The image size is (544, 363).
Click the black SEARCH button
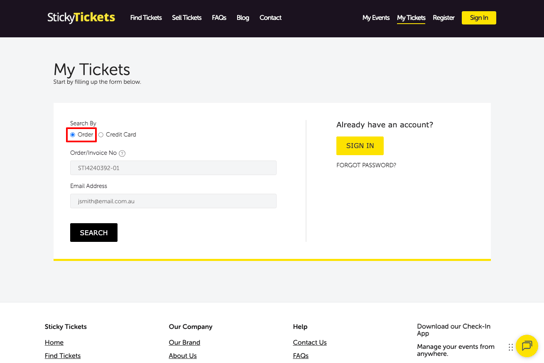point(94,233)
